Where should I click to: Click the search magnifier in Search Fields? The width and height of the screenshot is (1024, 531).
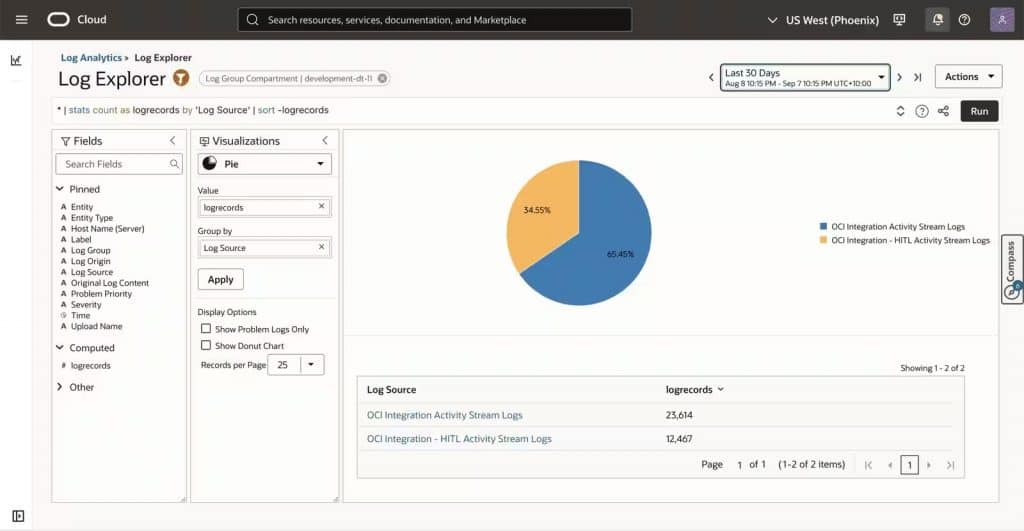[x=174, y=164]
